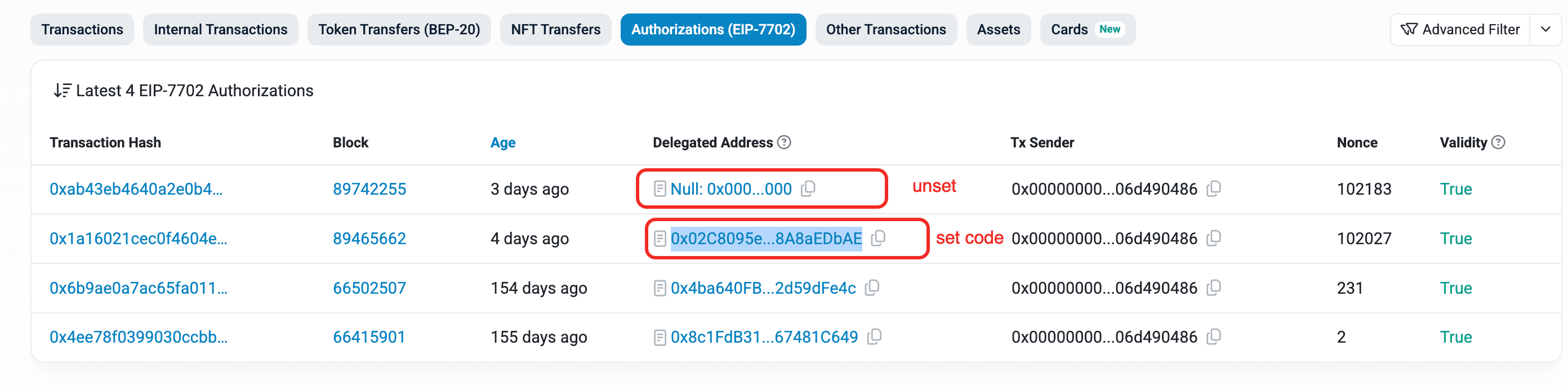Copy delegated address 0x8c1FdB31...67481C649
The width and height of the screenshot is (1568, 386).
[x=874, y=336]
